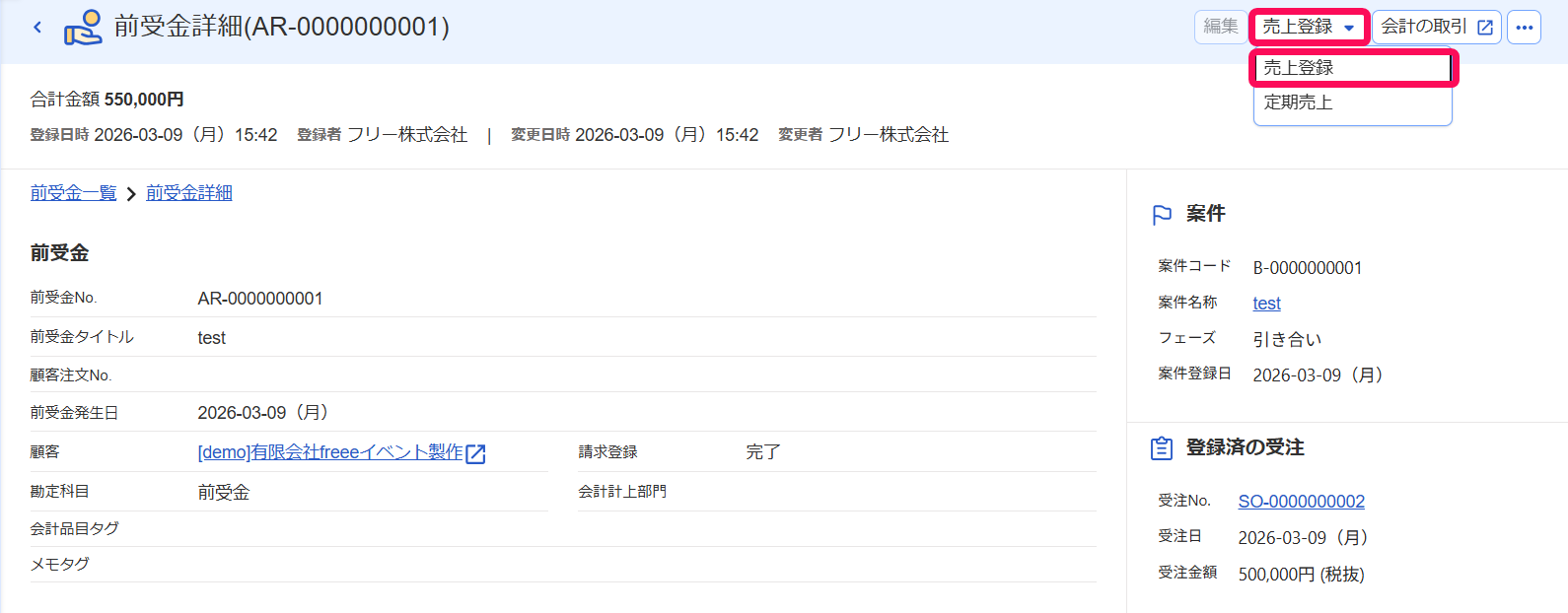Click the 前受金詳細 page title heading
The height and width of the screenshot is (613, 1568).
pyautogui.click(x=282, y=27)
